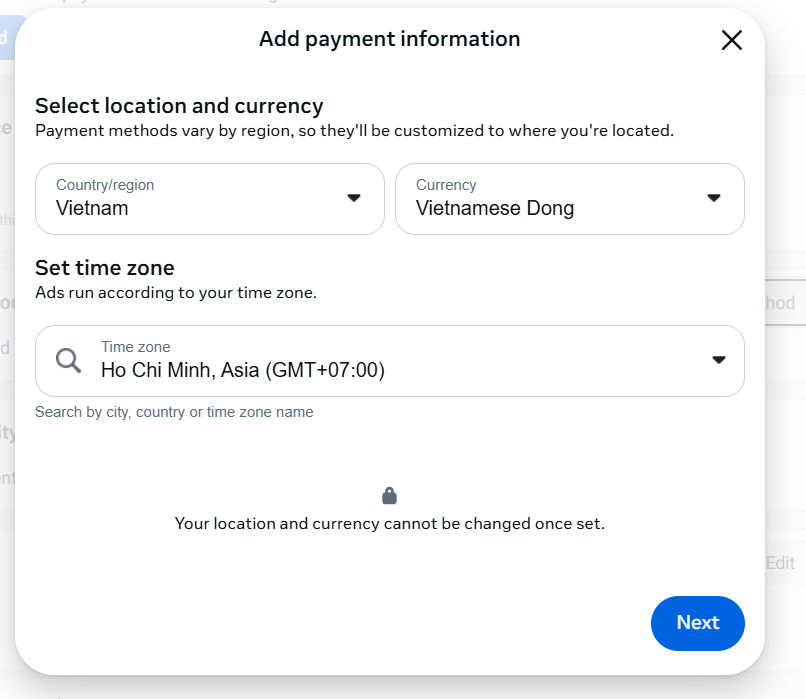Expand the Country/region dropdown arrow

tap(353, 198)
